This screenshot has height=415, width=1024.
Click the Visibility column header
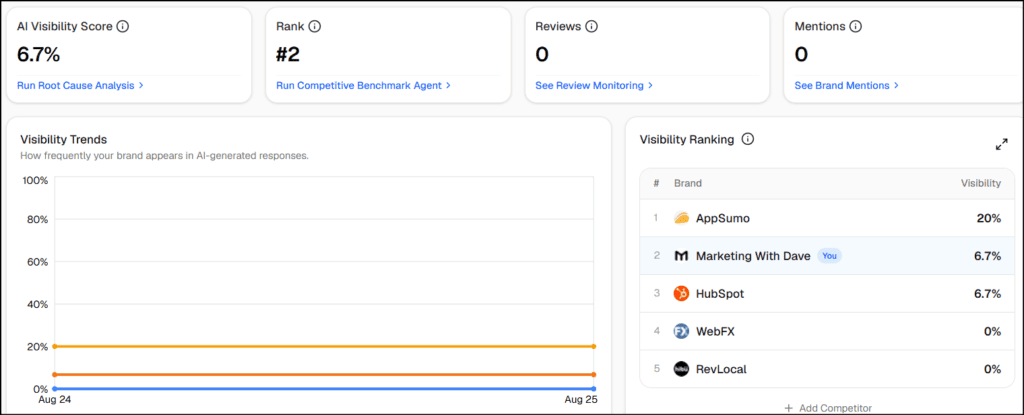coord(981,183)
